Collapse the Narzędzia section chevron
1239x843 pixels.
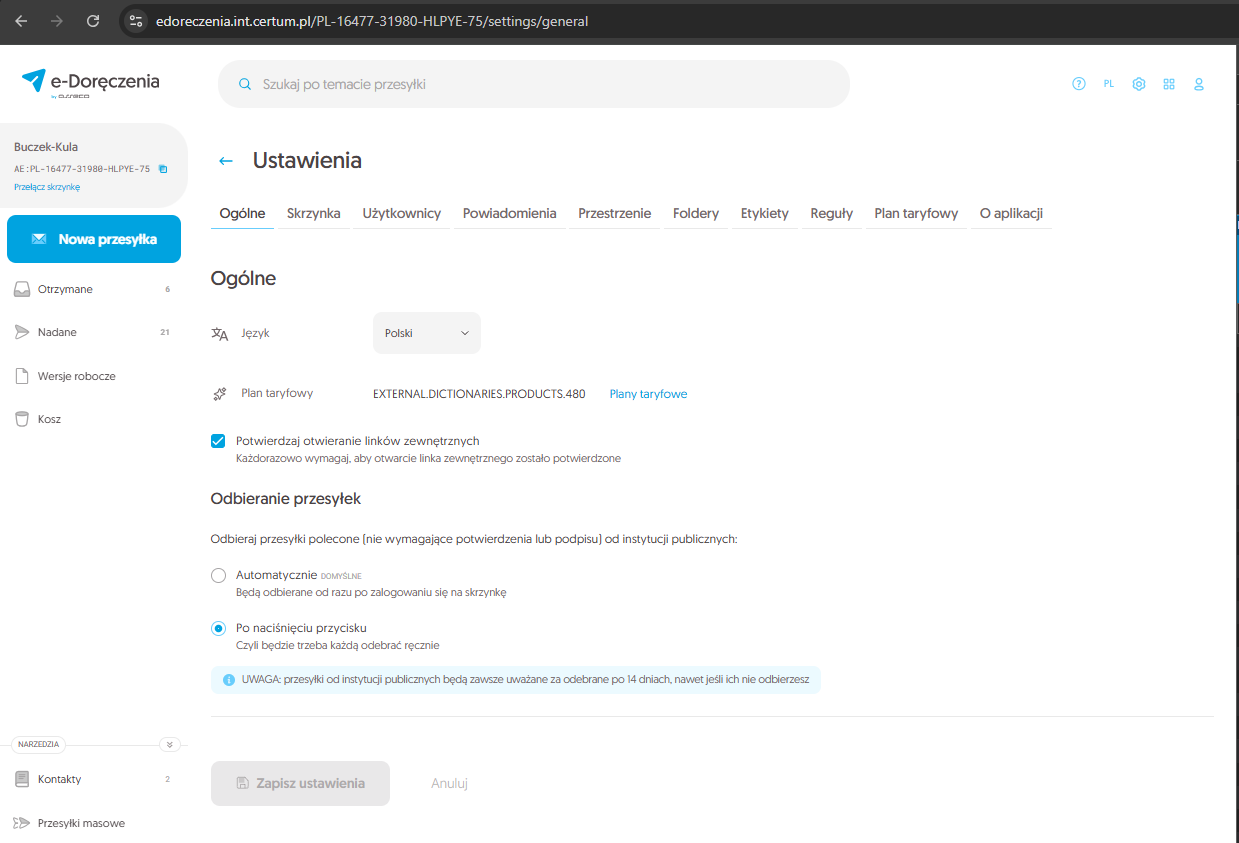[x=169, y=744]
